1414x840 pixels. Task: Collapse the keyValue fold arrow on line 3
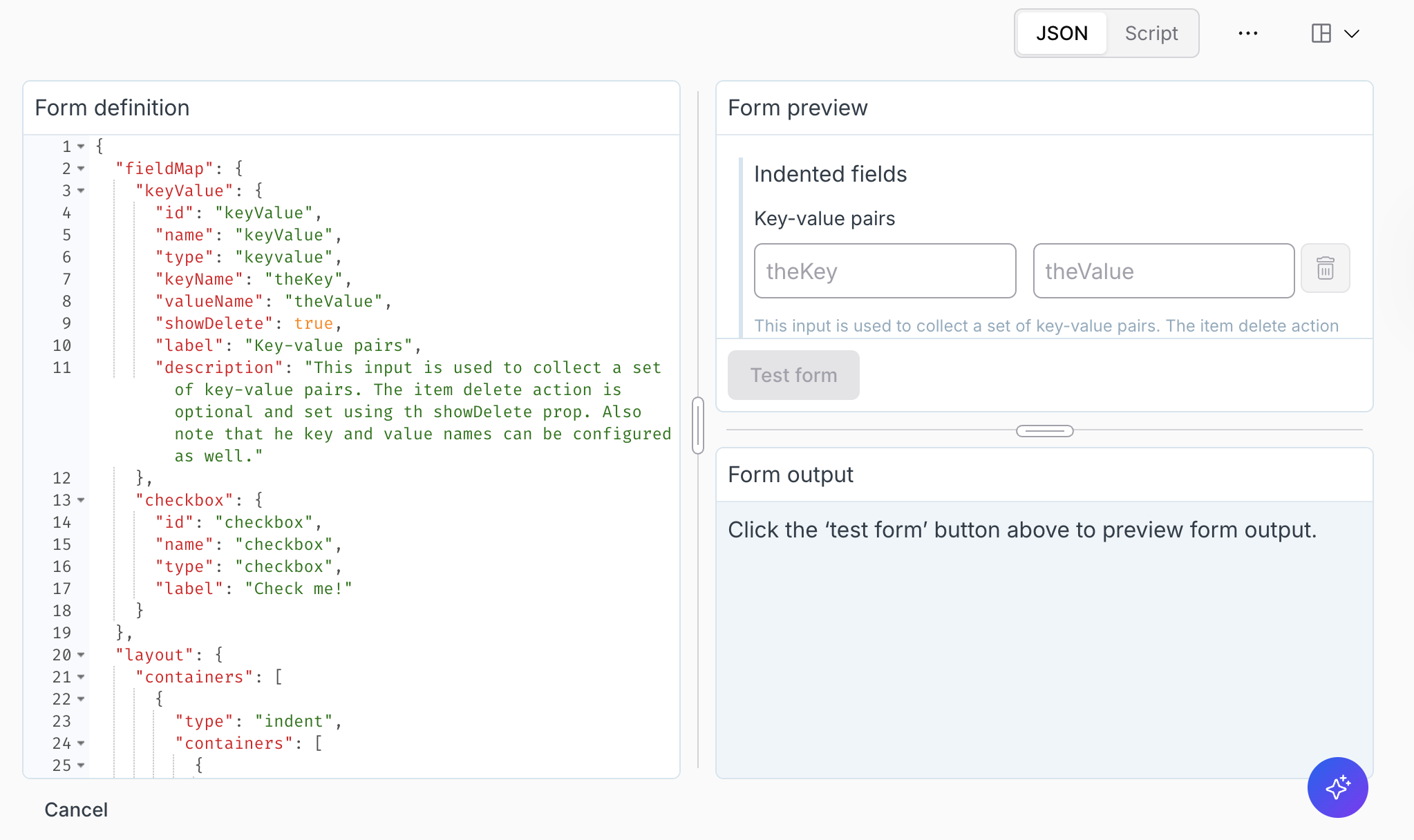click(x=81, y=191)
